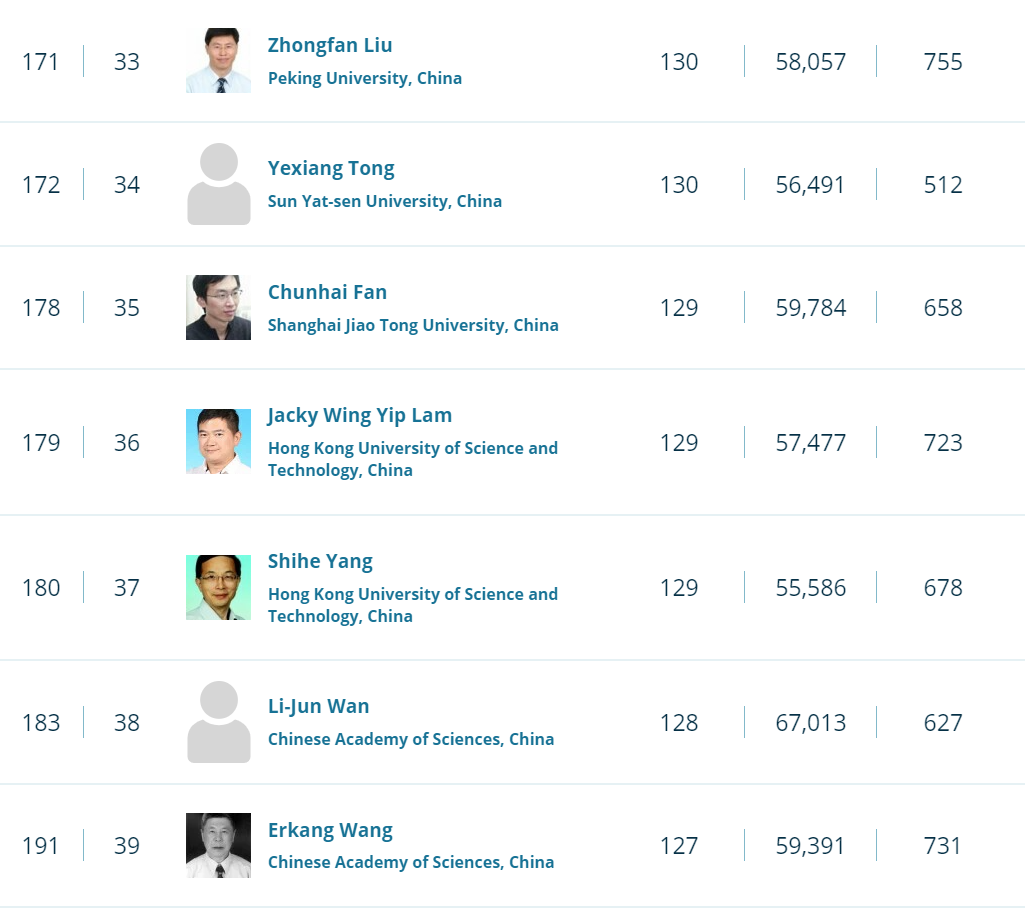Click Yexiang Tong's placeholder avatar icon
Viewport: 1028px width, 912px height.
pos(218,184)
